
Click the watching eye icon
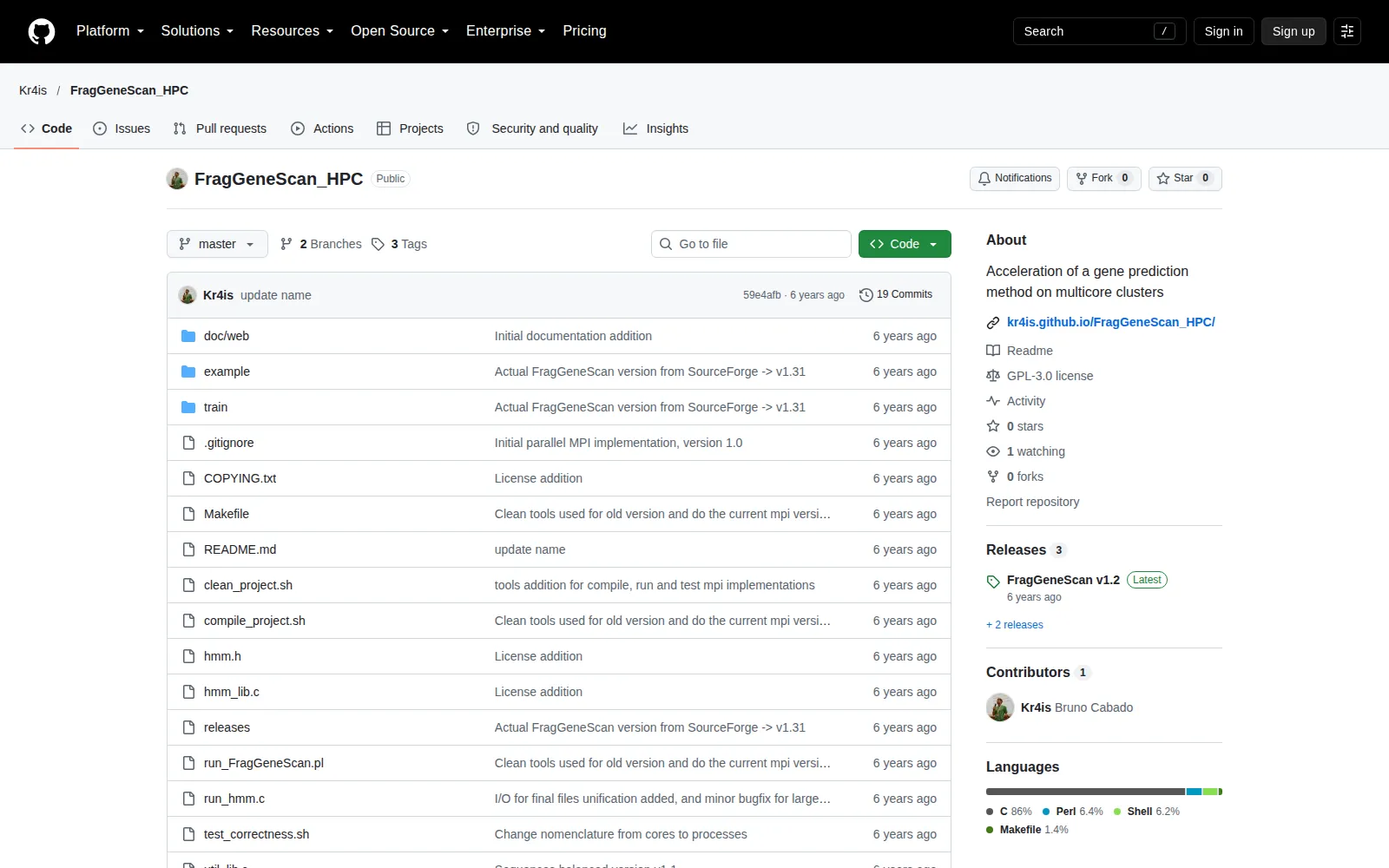pos(993,451)
